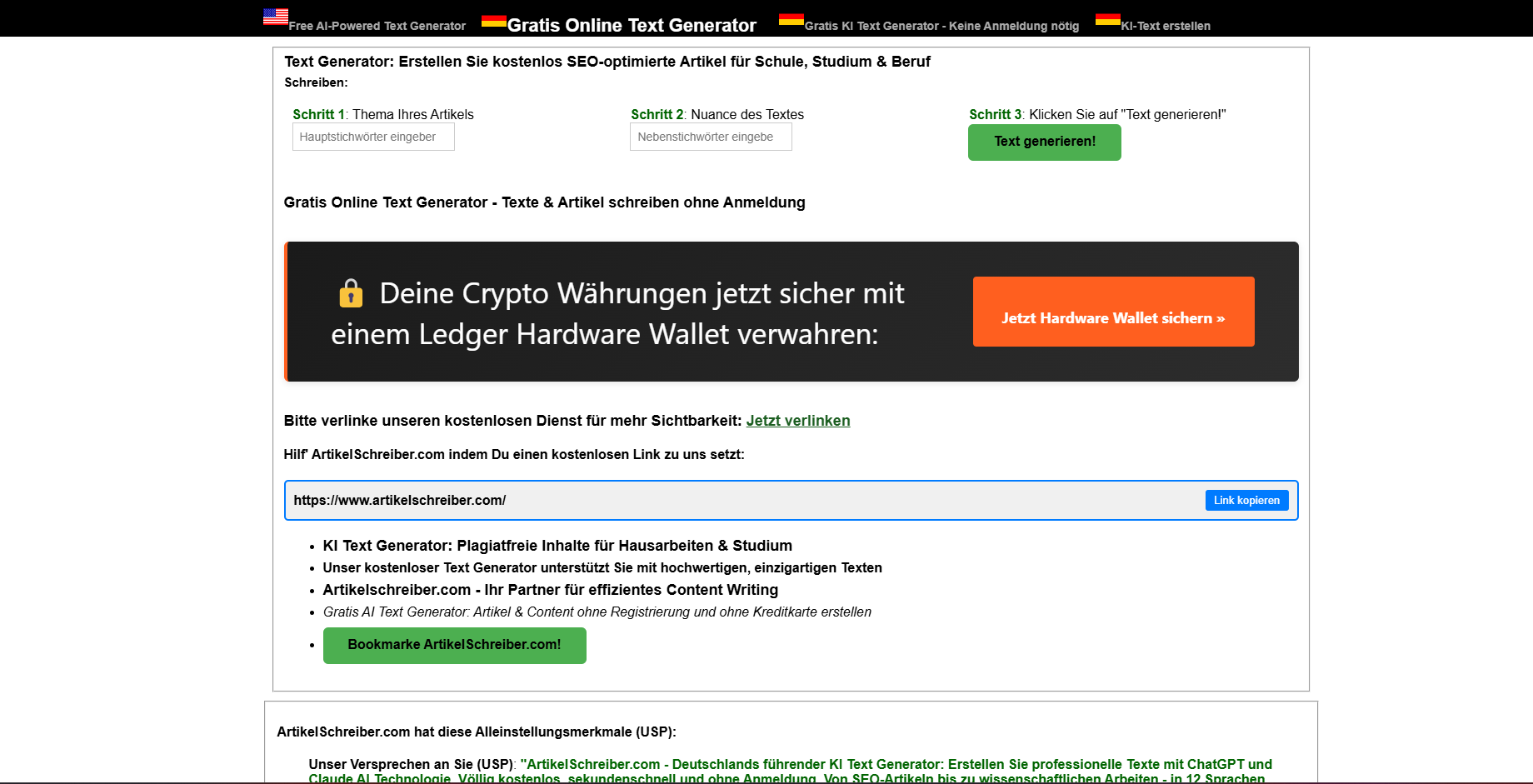Click text "Bitte verlinke unseren kostenlosen Dienst für mehr Sichtbarkeit:"
The image size is (1533, 784).
tap(512, 421)
